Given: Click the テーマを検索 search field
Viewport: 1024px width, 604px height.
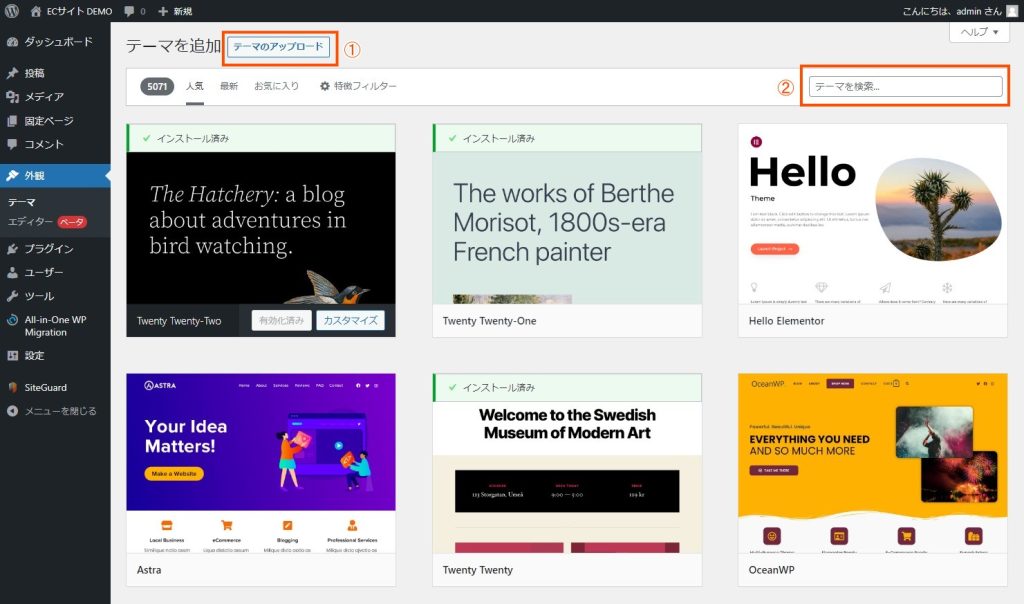Looking at the screenshot, I should point(905,87).
